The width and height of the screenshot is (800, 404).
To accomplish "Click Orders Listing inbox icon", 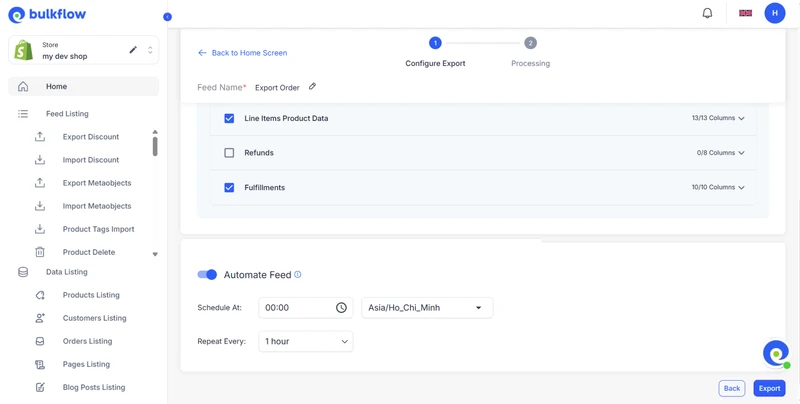I will click(40, 341).
